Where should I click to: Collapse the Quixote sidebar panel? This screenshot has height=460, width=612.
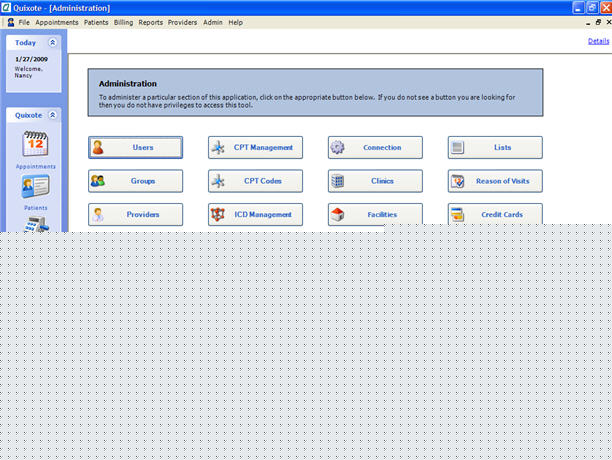(x=52, y=115)
